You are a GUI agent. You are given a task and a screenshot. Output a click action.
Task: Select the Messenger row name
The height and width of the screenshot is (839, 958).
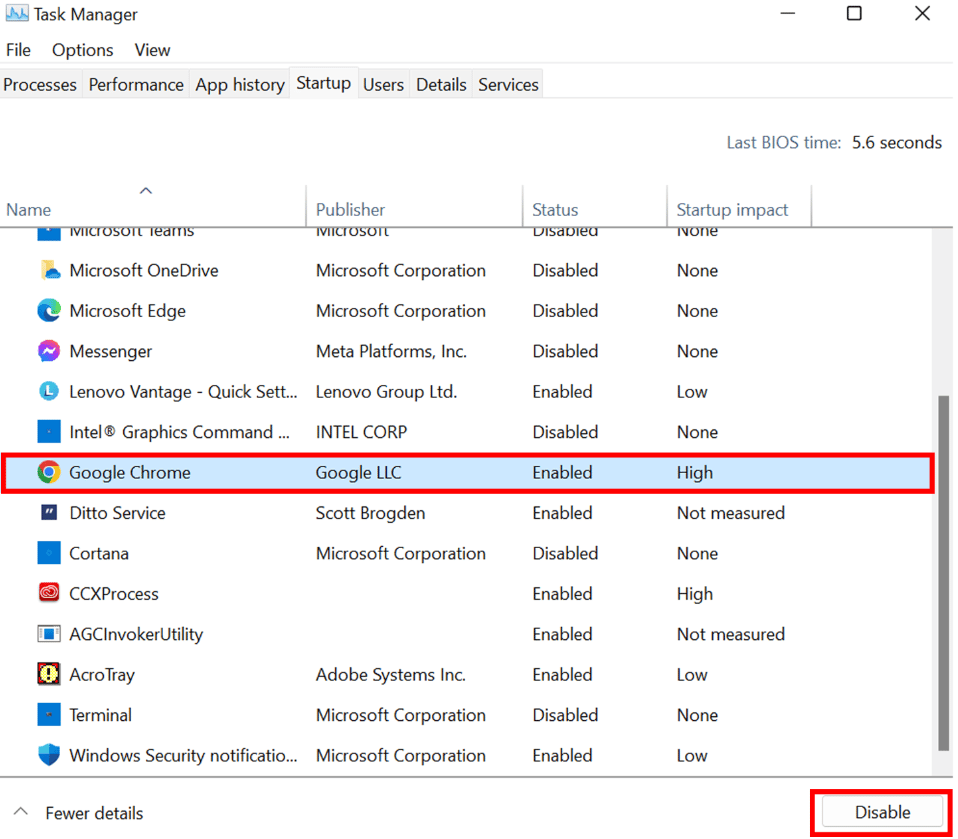tap(111, 351)
